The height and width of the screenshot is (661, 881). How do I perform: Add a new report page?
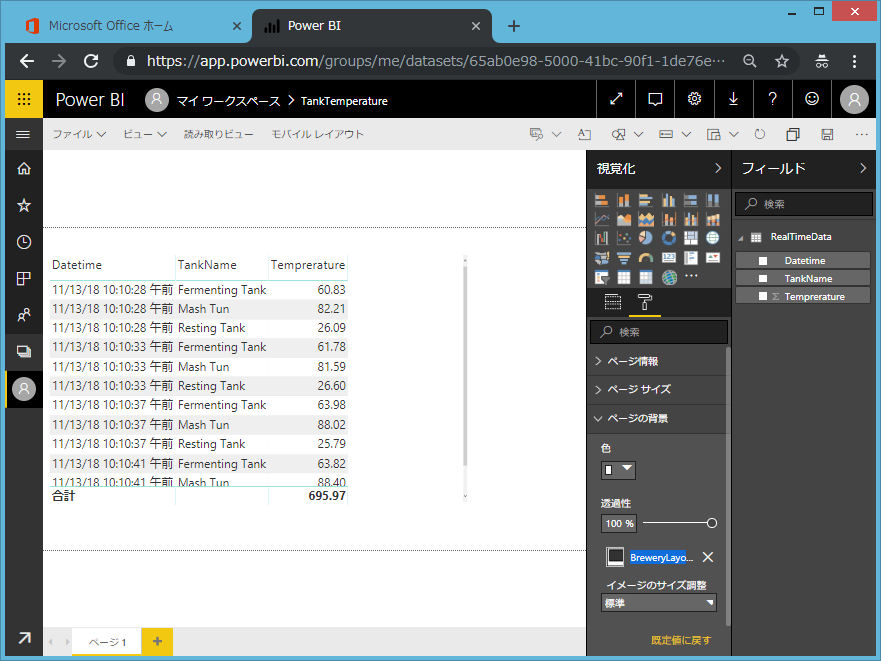pos(157,641)
